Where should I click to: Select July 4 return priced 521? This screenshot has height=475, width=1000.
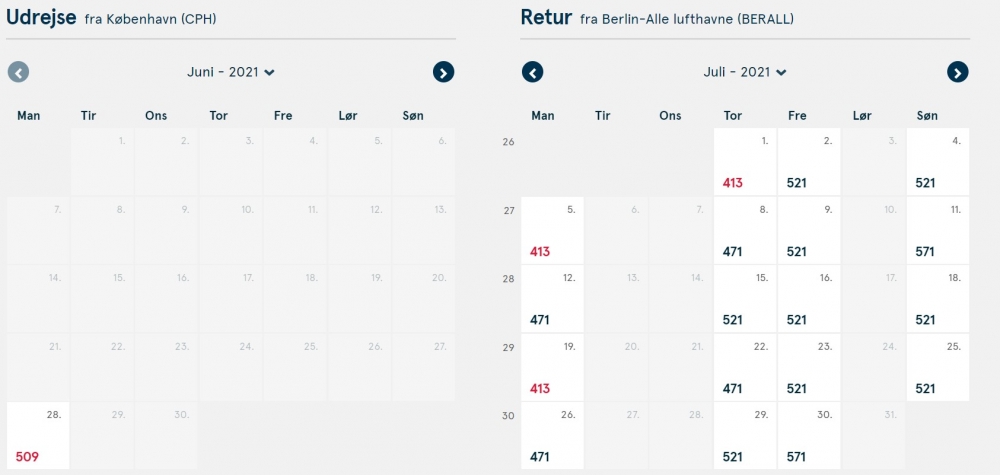(x=938, y=162)
